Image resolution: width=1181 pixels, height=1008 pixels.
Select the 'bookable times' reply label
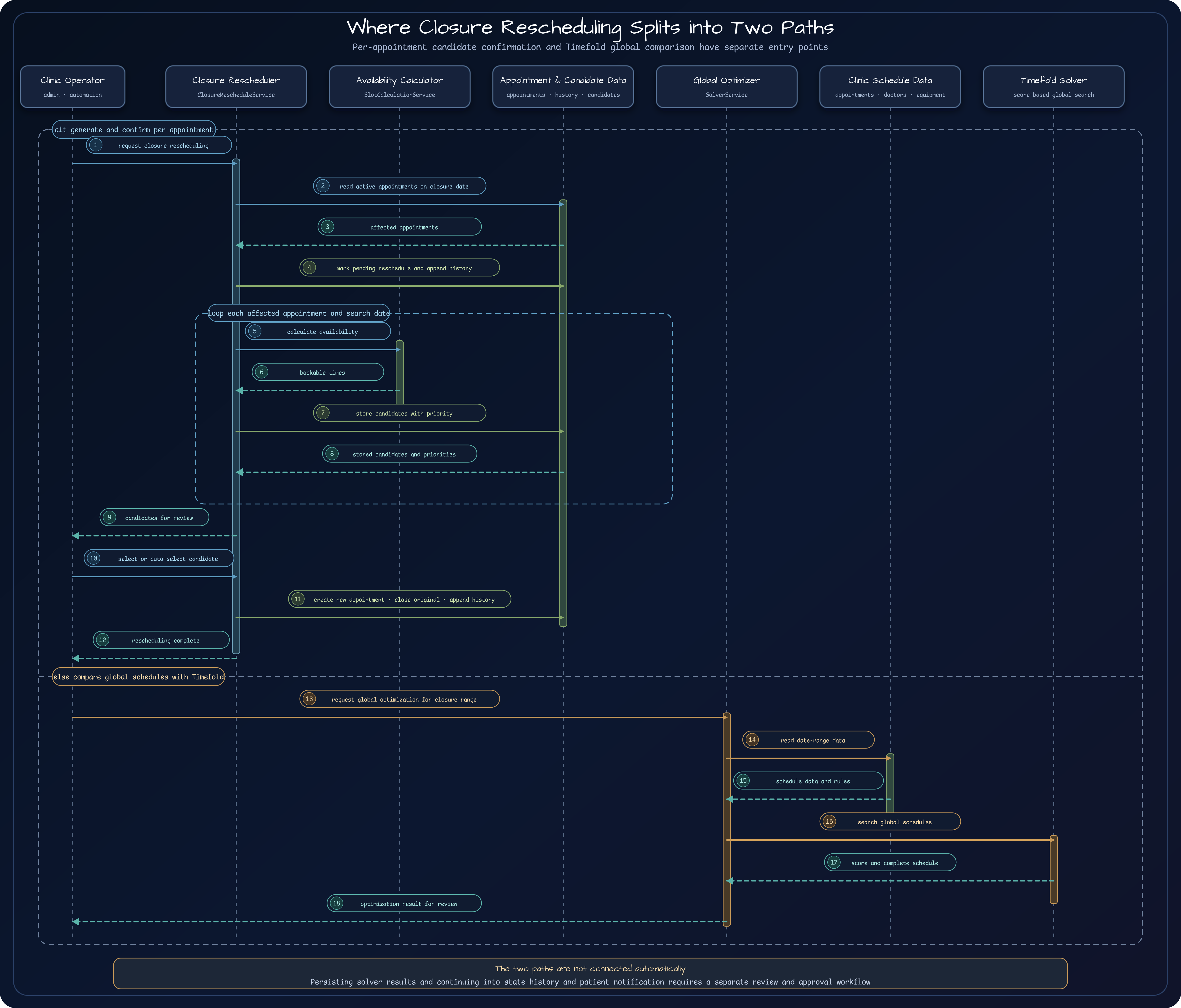pos(318,372)
